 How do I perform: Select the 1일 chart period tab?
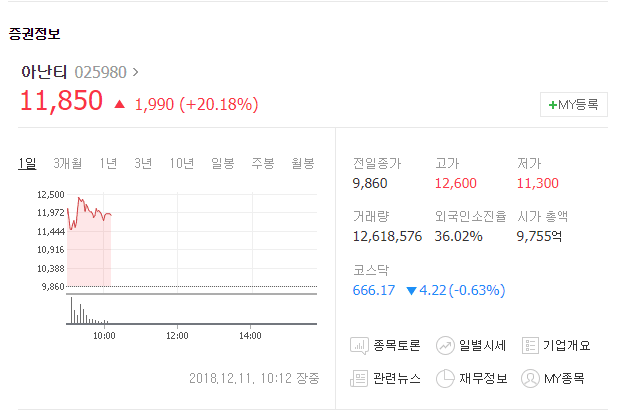pyautogui.click(x=27, y=163)
